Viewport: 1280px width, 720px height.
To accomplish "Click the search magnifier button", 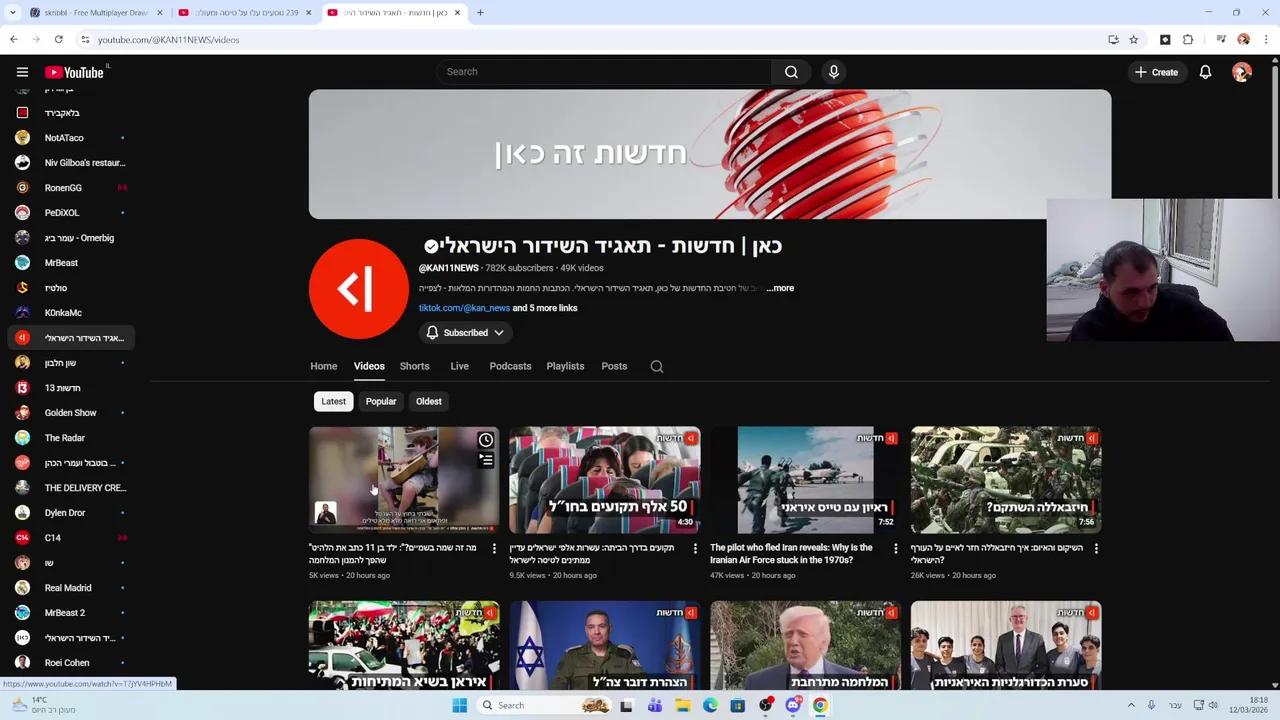I will tap(791, 72).
